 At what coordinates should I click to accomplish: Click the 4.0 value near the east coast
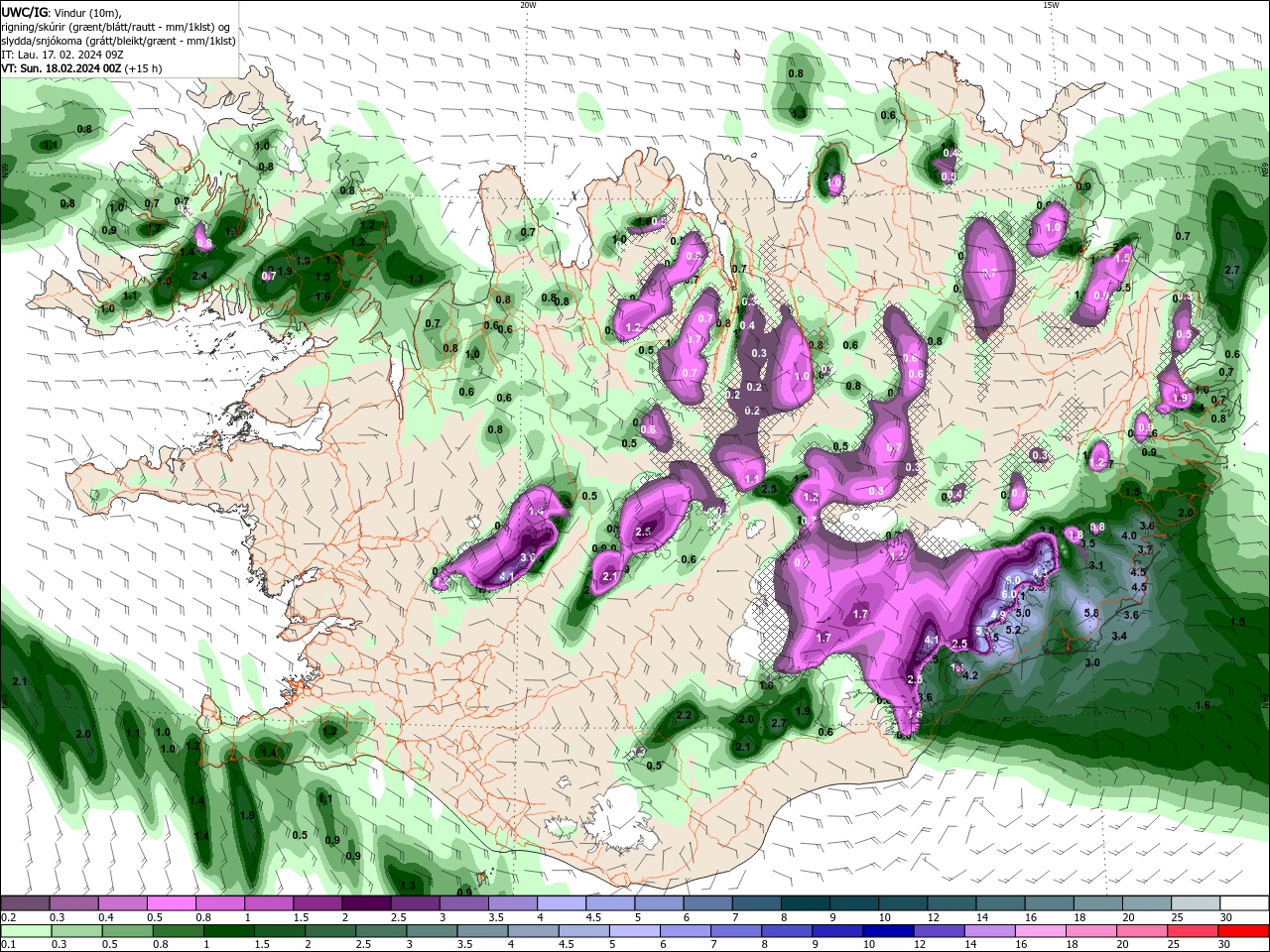1129,535
